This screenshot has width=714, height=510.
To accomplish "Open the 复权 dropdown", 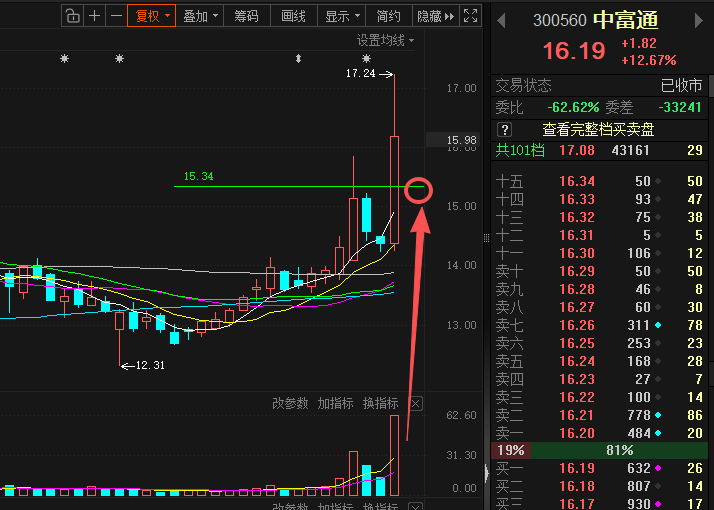I will point(152,16).
